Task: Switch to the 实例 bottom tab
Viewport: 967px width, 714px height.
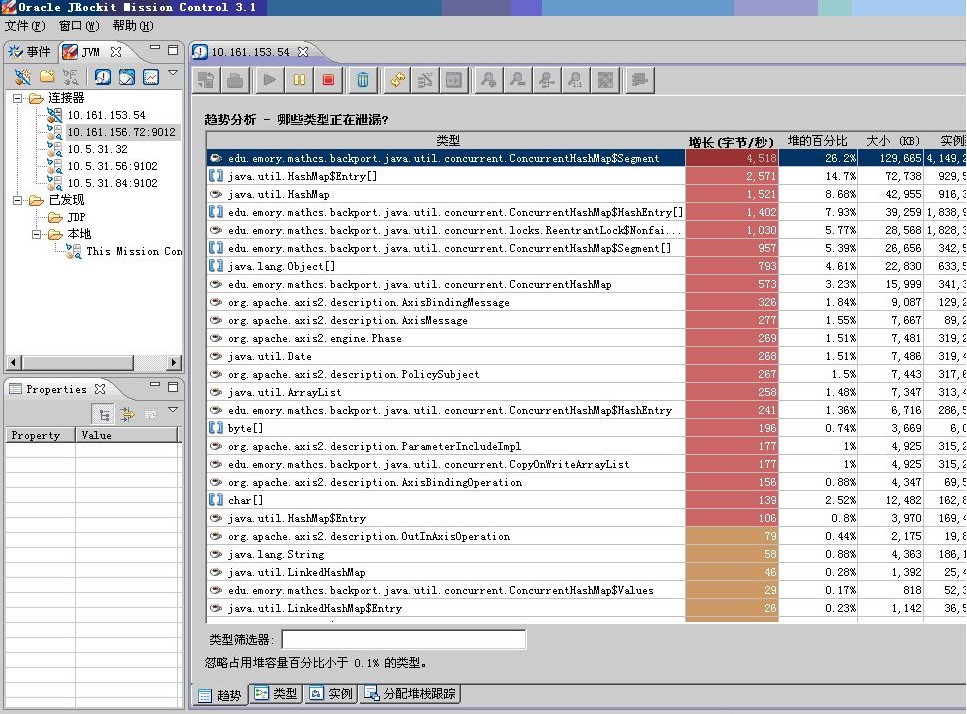Action: [332, 694]
